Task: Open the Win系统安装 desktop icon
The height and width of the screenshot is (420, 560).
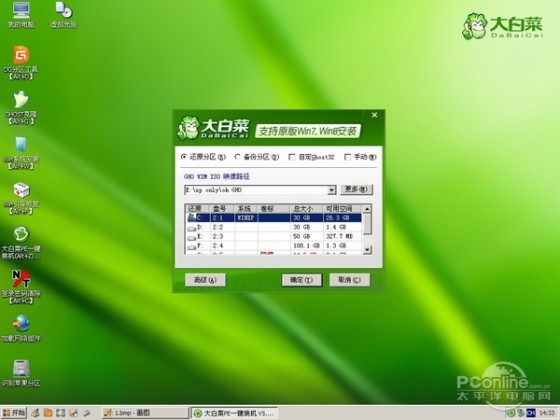Action: tap(21, 152)
